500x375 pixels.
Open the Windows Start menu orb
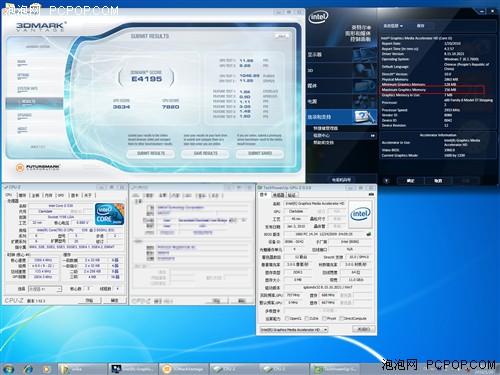(x=8, y=369)
